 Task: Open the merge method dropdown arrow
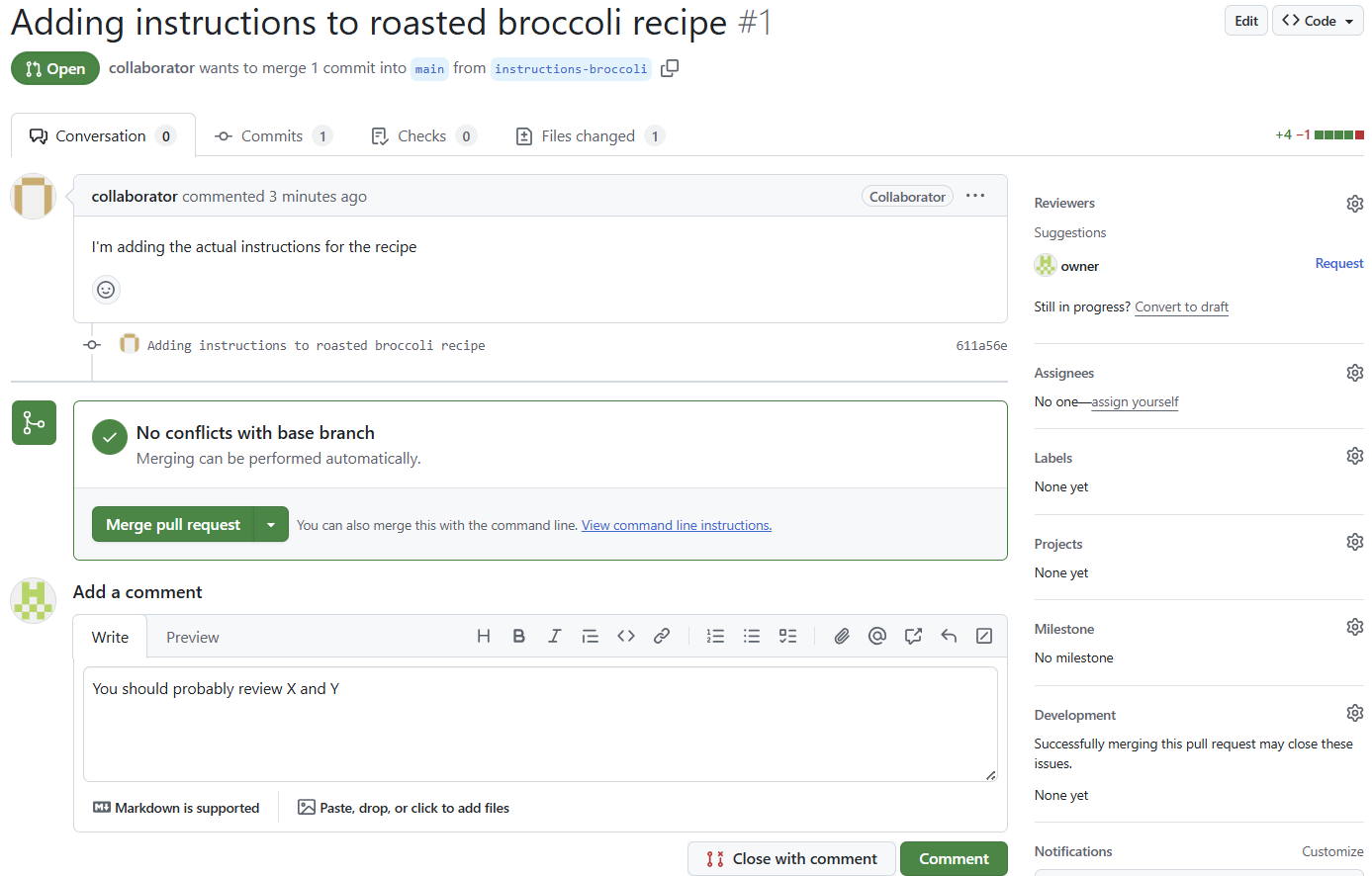tap(271, 524)
